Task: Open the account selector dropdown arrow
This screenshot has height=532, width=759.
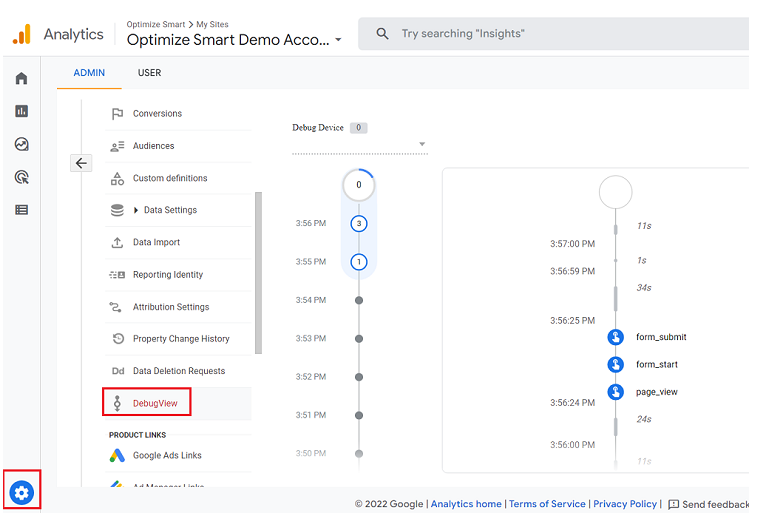Action: click(338, 40)
